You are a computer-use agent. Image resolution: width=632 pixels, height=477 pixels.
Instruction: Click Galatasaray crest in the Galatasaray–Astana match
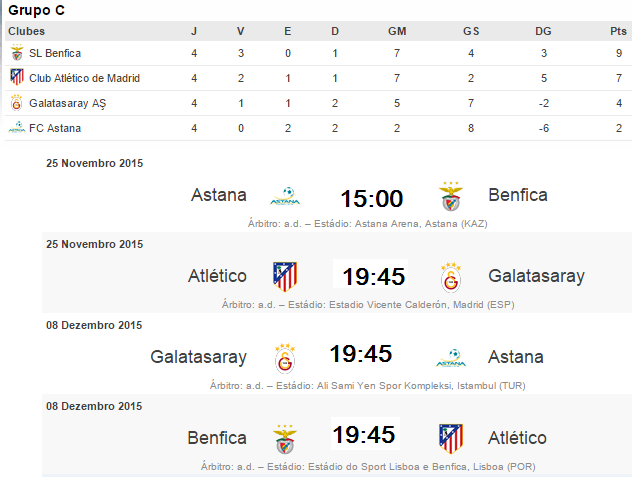coord(286,357)
